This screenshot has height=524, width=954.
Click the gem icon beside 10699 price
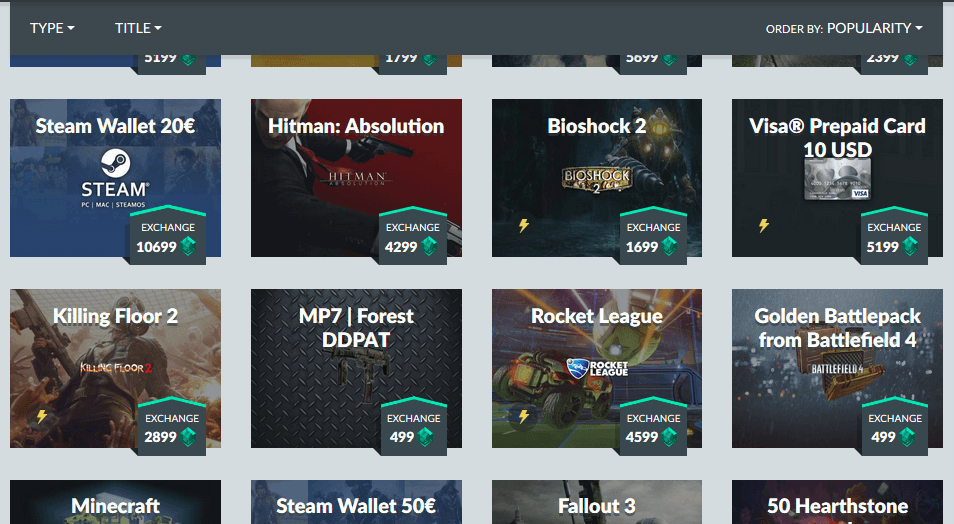pos(188,246)
